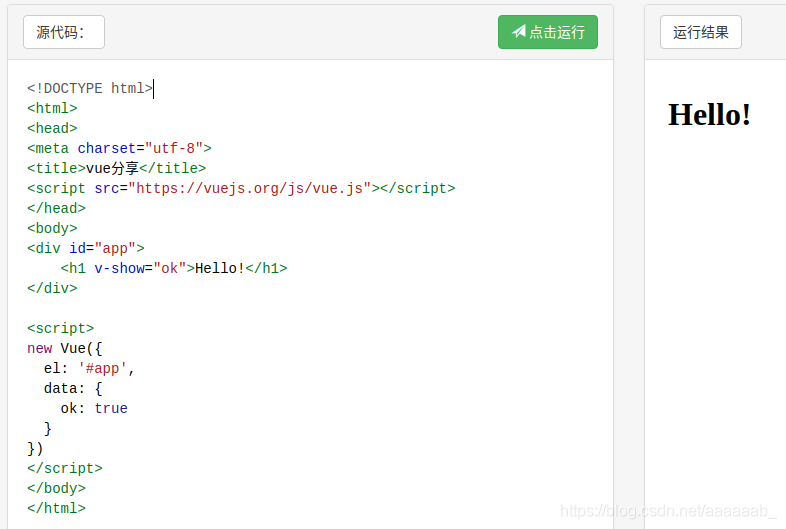Click the v-show="ok" attribute in the h1 tag
The height and width of the screenshot is (529, 786).
point(140,268)
